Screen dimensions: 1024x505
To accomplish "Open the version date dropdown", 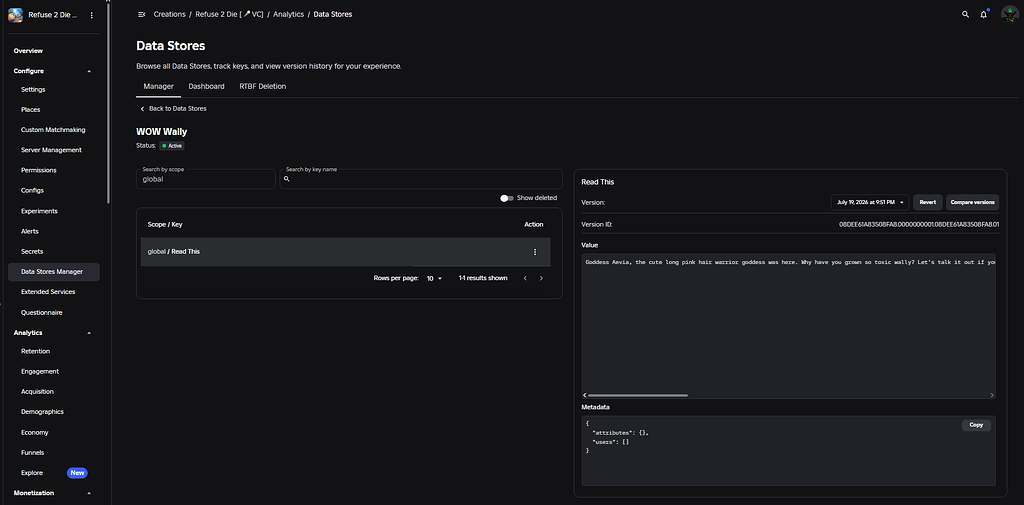I will 870,203.
